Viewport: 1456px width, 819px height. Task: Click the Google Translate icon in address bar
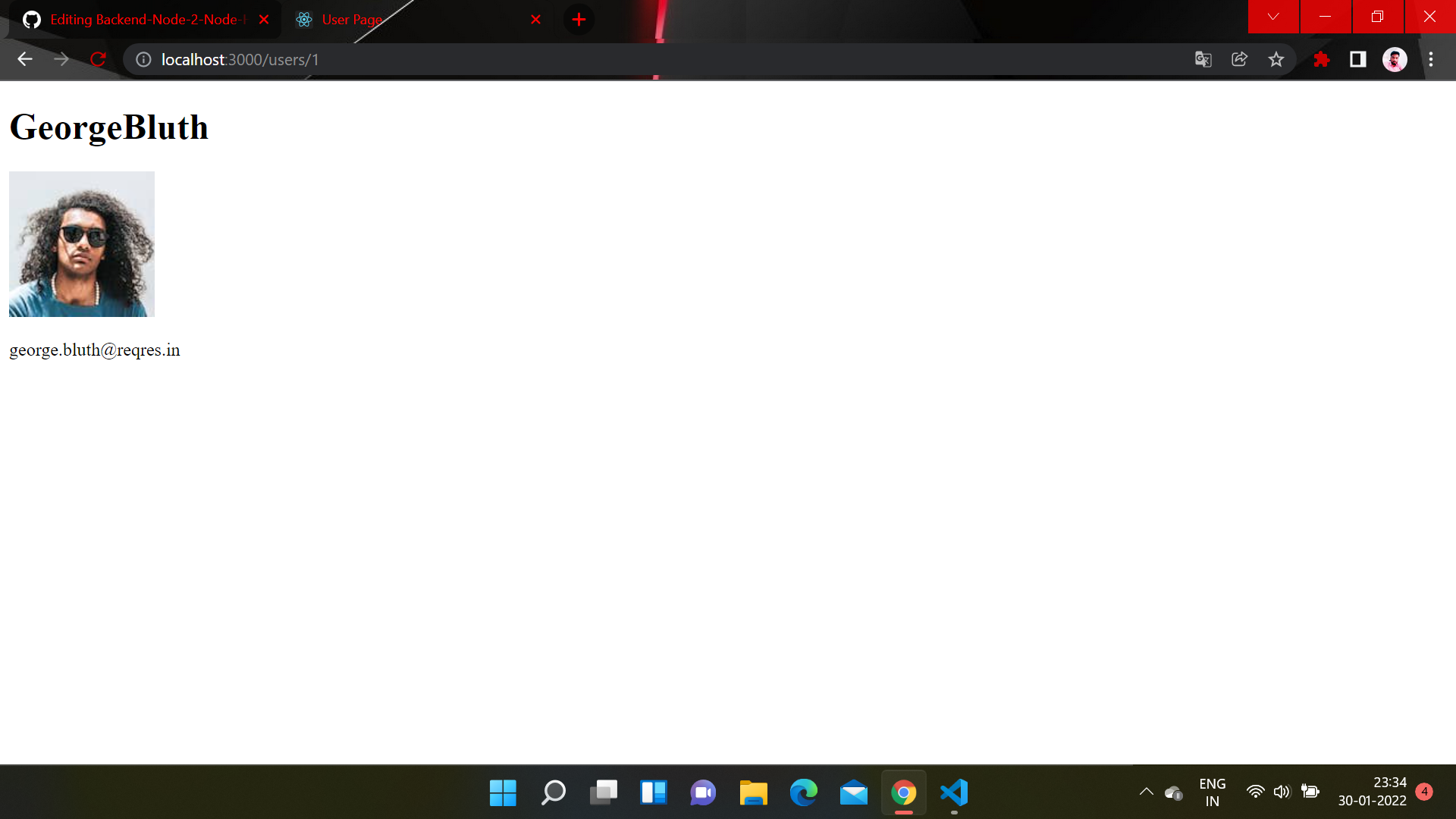pyautogui.click(x=1203, y=59)
